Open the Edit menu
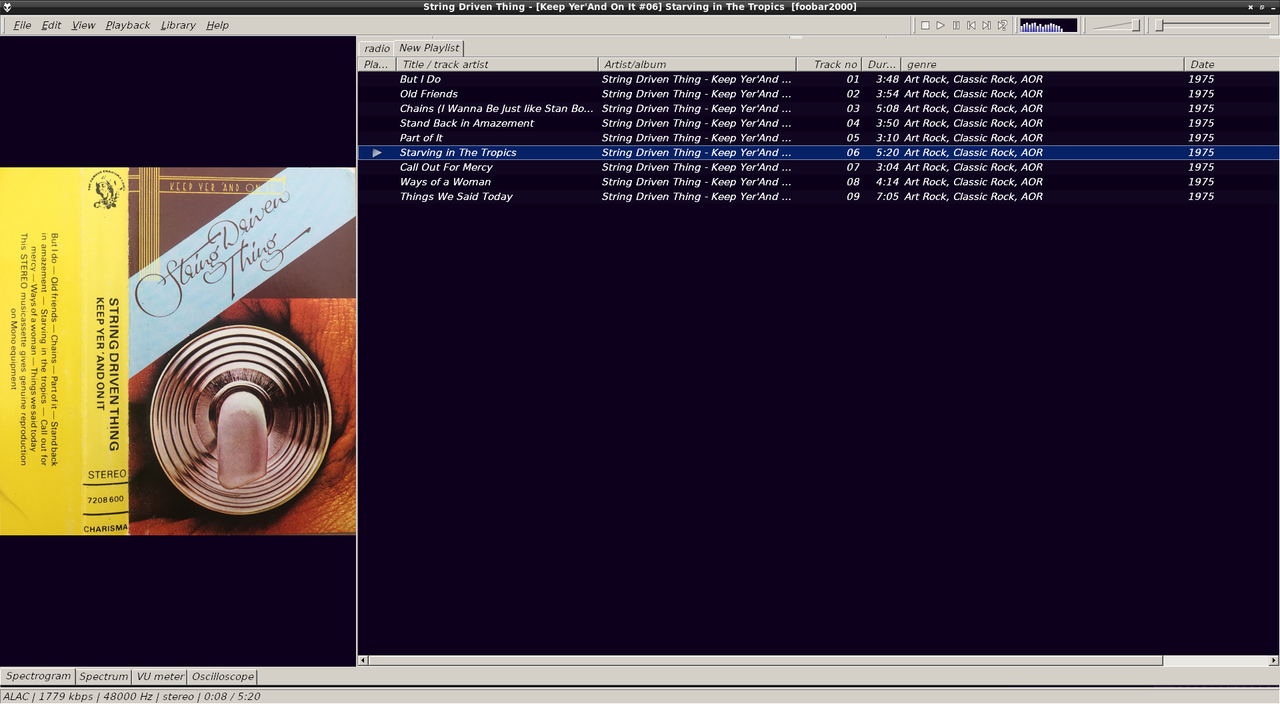The image size is (1280, 704). tap(51, 25)
